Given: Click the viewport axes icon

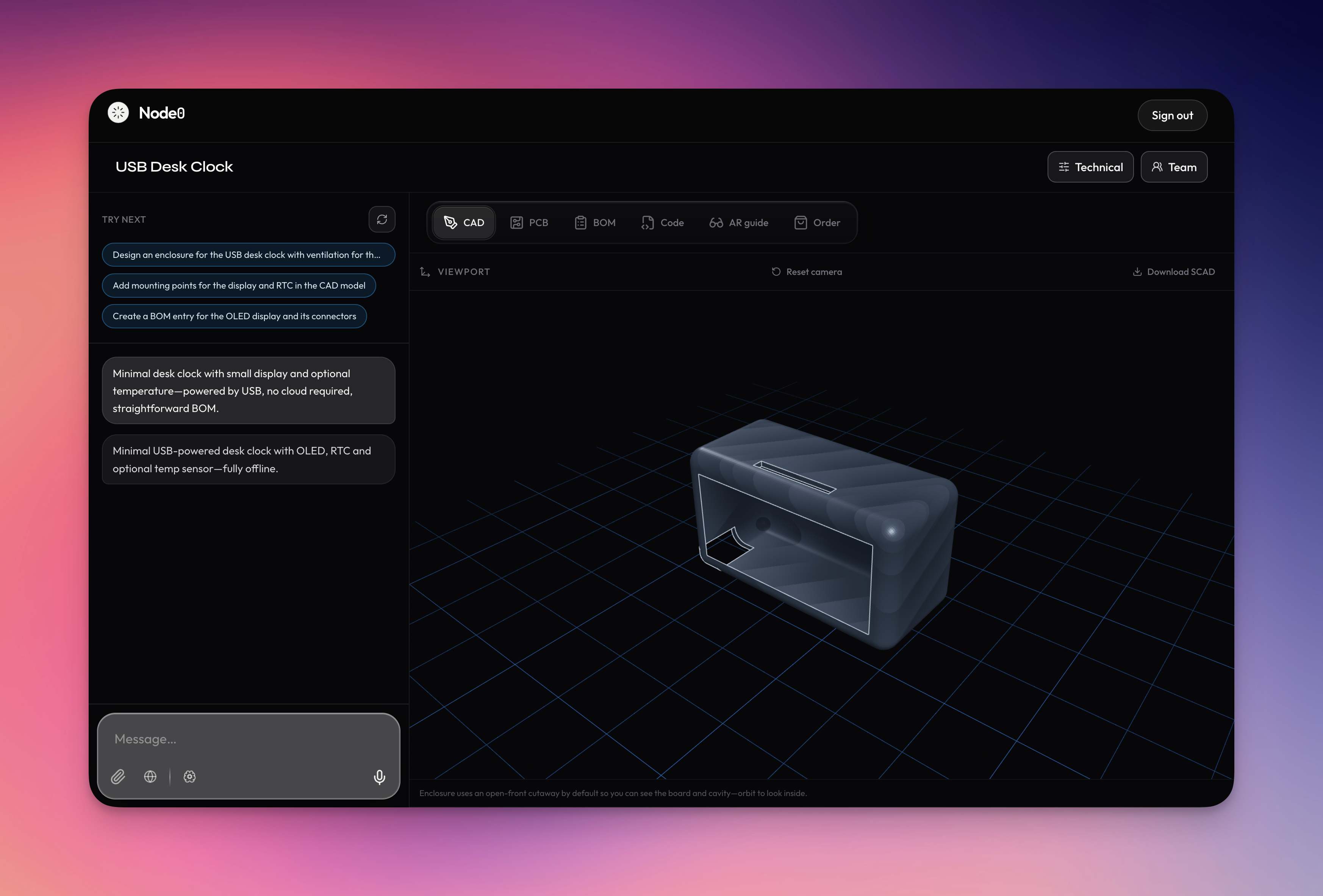Looking at the screenshot, I should (425, 272).
